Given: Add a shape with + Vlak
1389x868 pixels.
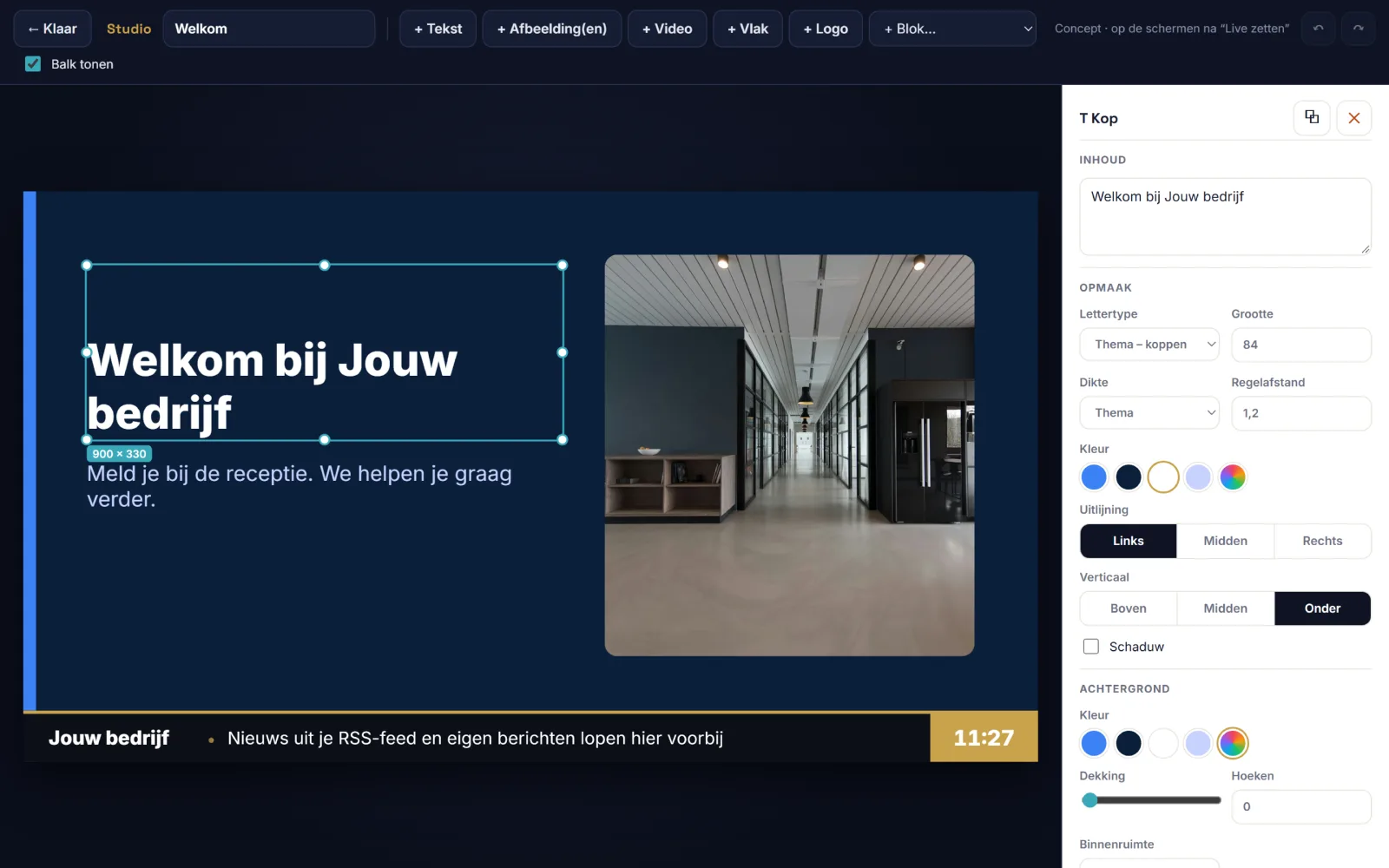Looking at the screenshot, I should [747, 29].
